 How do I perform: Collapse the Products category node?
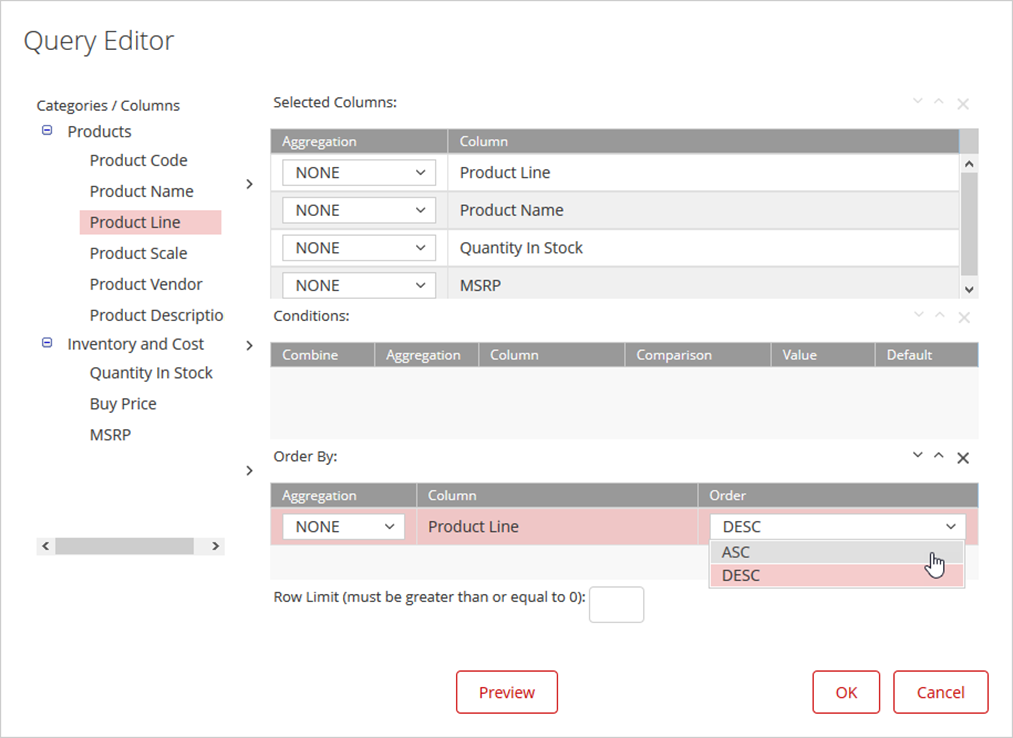(x=47, y=131)
